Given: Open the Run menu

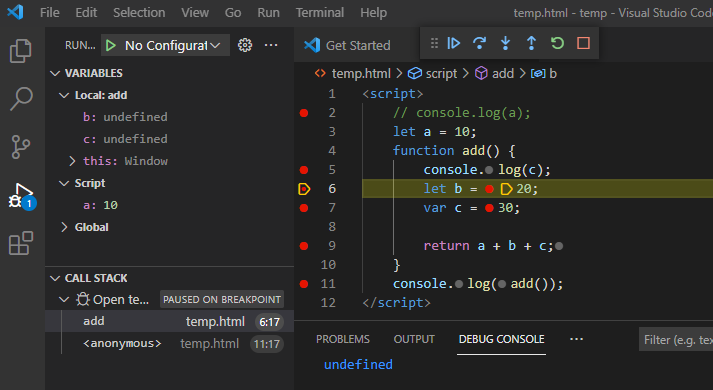Looking at the screenshot, I should tap(268, 12).
